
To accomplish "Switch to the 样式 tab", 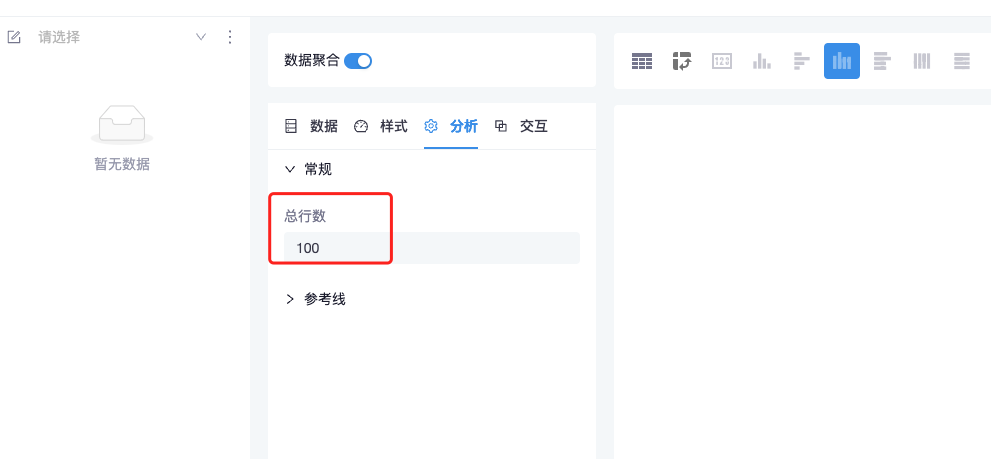I will (x=380, y=126).
